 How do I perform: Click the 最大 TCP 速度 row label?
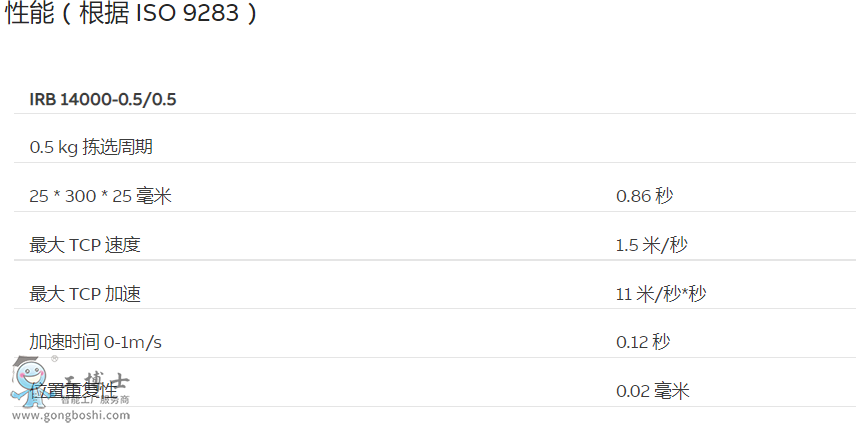92,245
